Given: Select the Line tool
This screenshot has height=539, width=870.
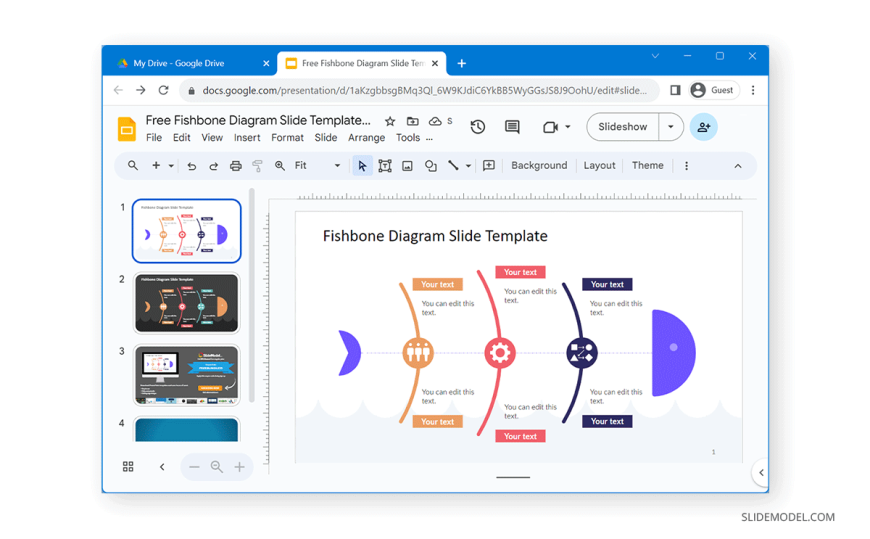Looking at the screenshot, I should tap(453, 165).
